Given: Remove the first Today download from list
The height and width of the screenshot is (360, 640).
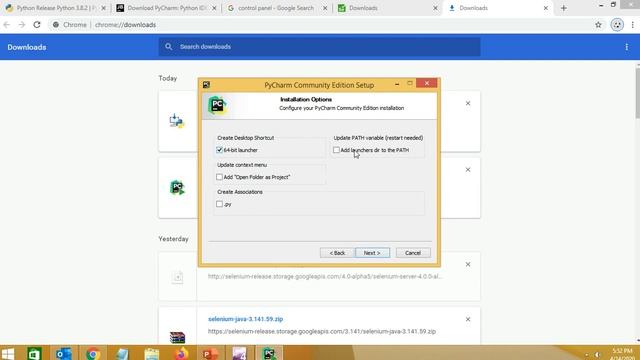Looking at the screenshot, I should click(468, 103).
